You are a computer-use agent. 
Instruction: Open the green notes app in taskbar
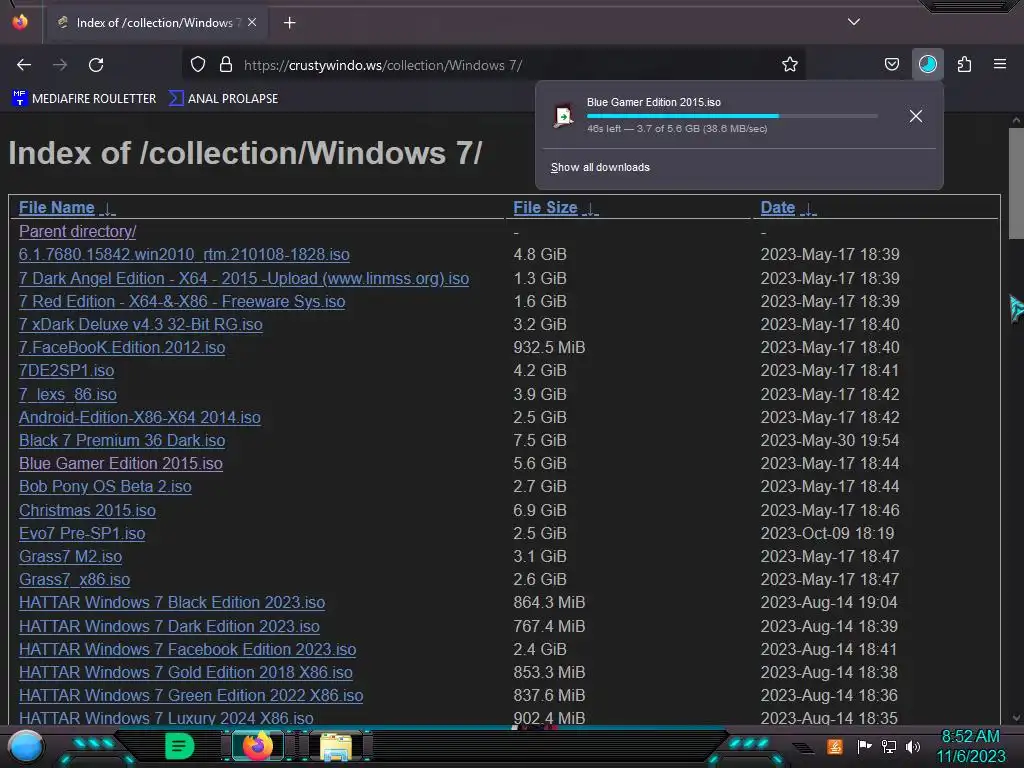tap(179, 746)
